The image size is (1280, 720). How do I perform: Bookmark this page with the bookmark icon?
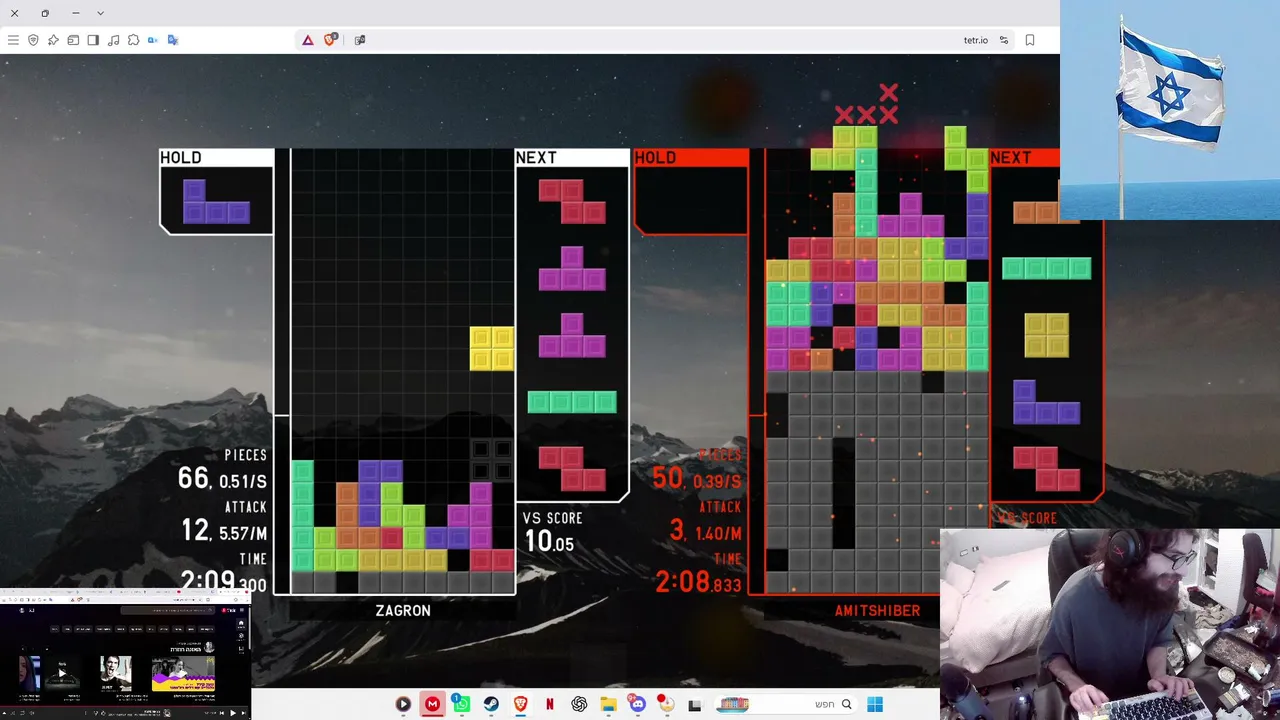coord(1030,40)
